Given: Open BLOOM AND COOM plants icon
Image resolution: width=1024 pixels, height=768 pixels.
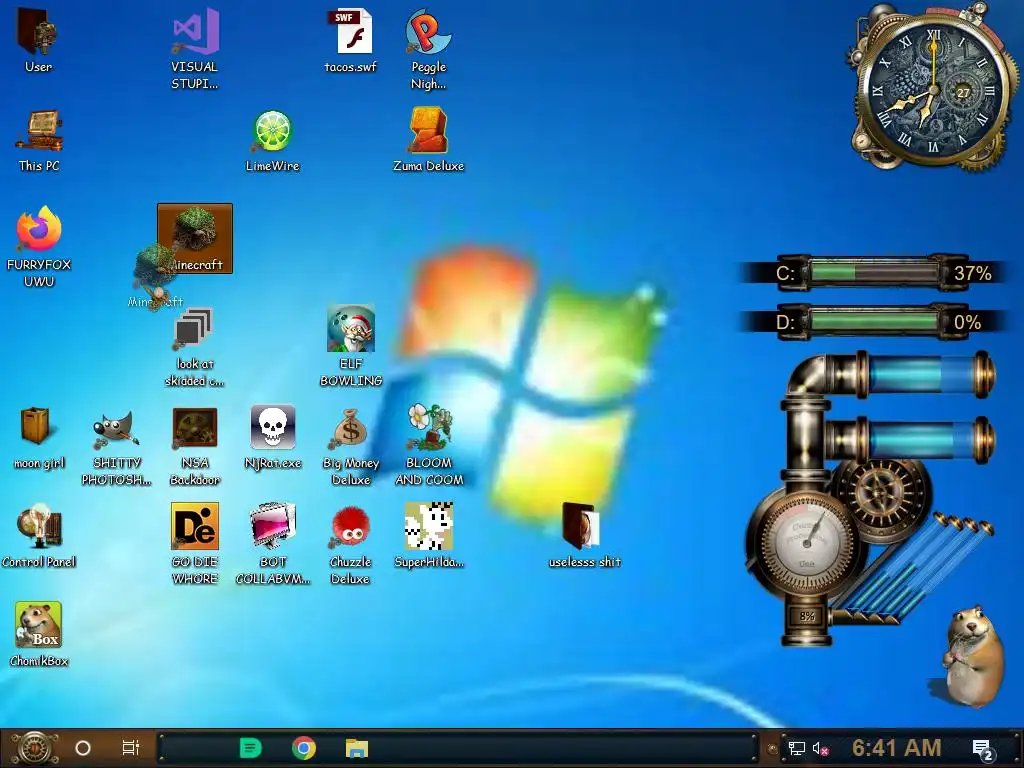Looking at the screenshot, I should [428, 445].
